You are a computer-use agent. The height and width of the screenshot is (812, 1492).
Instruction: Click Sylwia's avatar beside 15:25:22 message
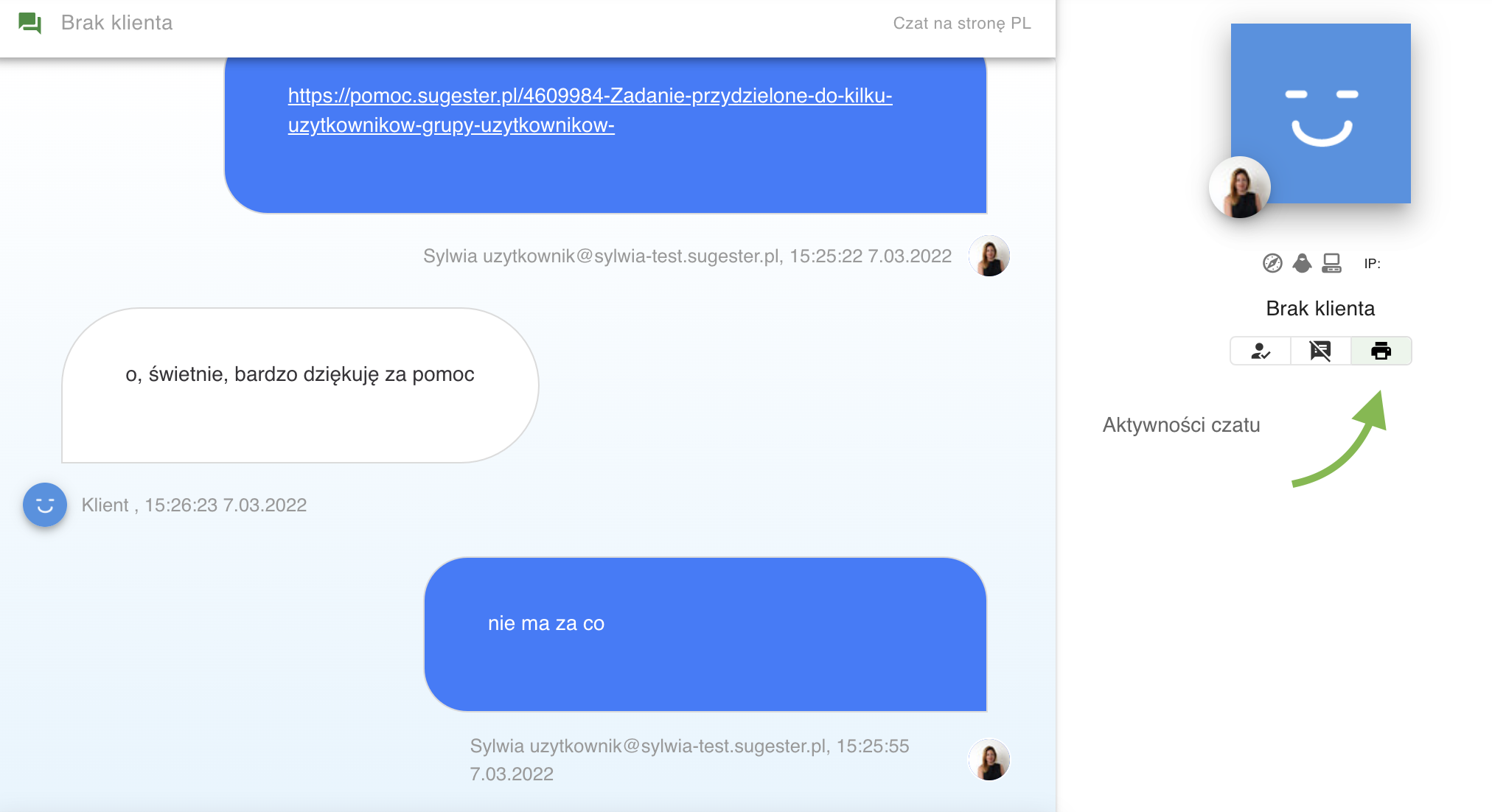click(x=989, y=256)
